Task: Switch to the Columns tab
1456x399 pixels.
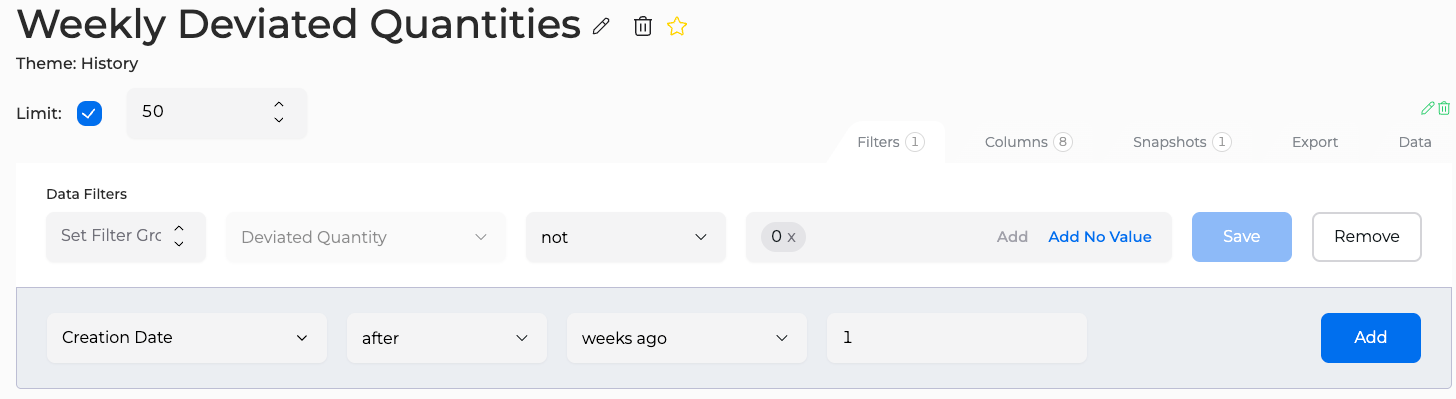Action: point(1028,142)
